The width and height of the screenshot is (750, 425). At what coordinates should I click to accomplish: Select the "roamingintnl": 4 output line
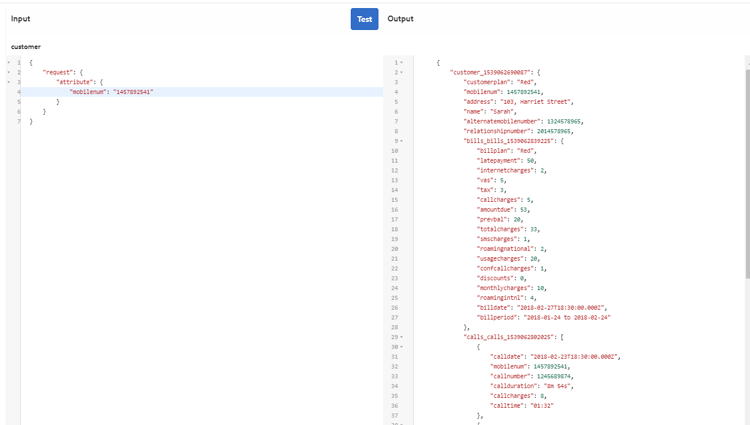(507, 298)
